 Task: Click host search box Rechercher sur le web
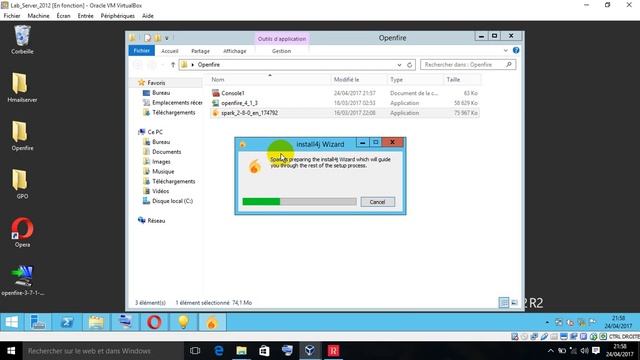103,351
